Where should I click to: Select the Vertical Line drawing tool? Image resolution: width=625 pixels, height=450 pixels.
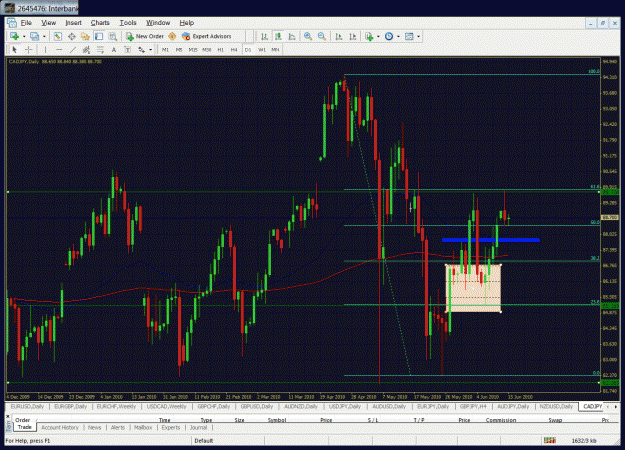45,49
